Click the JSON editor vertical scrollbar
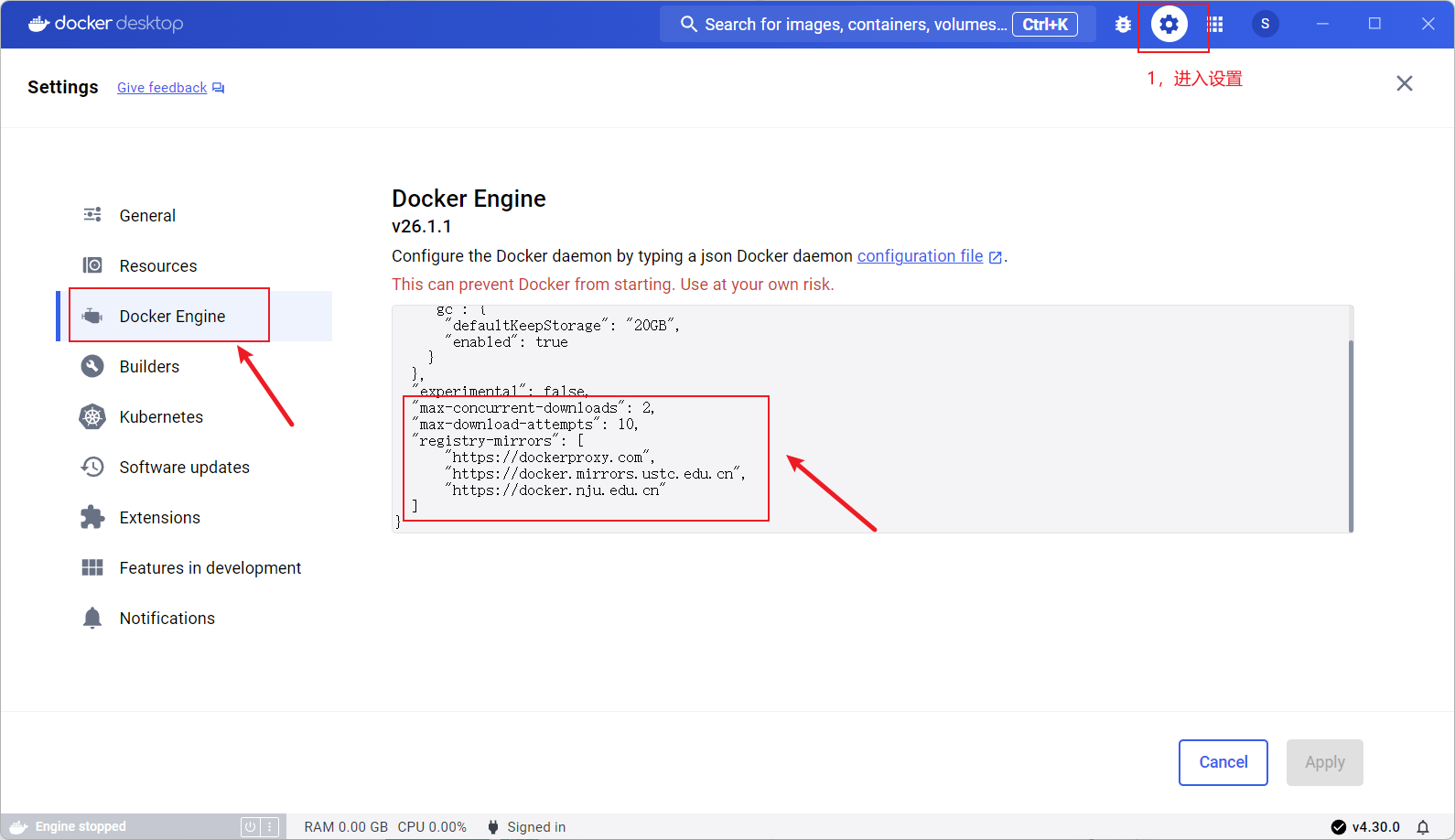The width and height of the screenshot is (1455, 840). coord(1351,435)
